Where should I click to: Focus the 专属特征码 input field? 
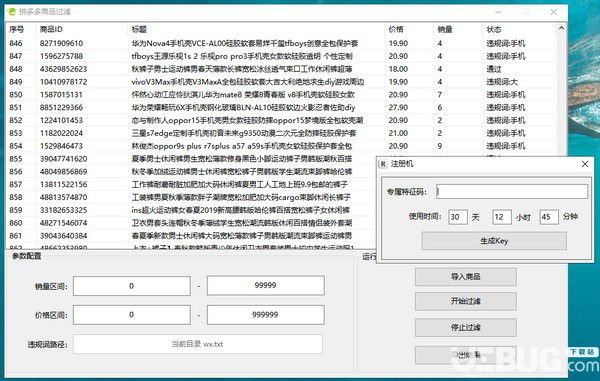[512, 192]
